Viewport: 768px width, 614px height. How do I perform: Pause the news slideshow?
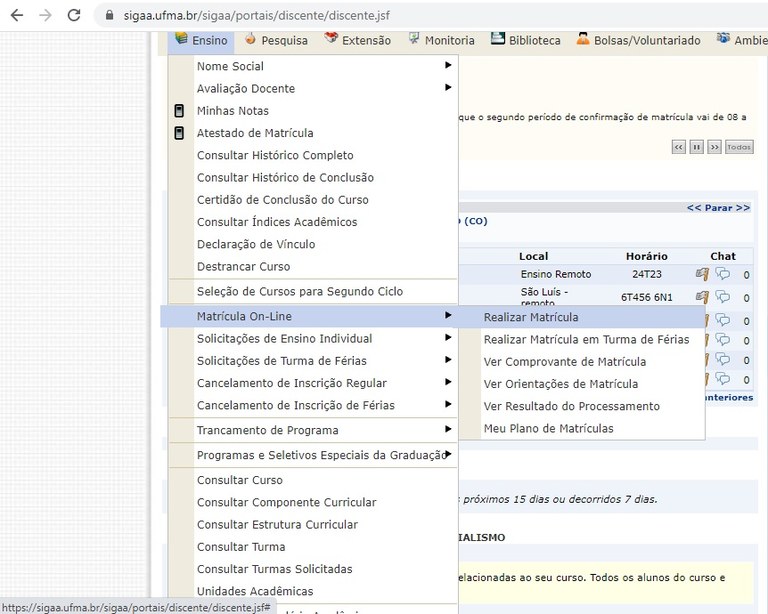[696, 147]
